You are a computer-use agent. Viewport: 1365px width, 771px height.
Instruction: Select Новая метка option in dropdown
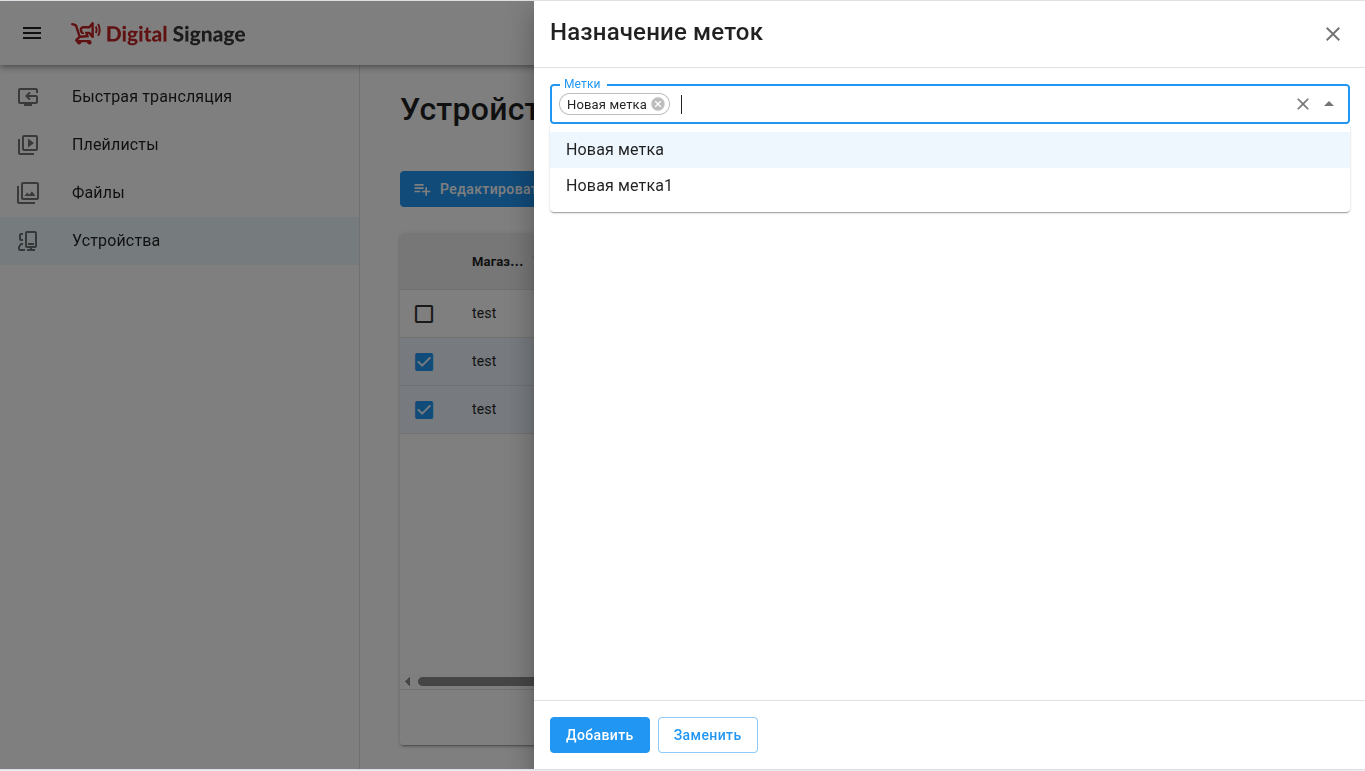click(x=950, y=150)
